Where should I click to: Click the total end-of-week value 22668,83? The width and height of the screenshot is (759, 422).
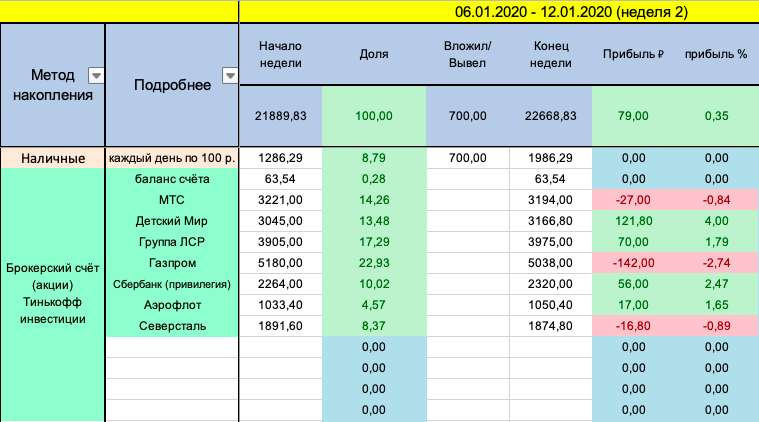tap(550, 116)
